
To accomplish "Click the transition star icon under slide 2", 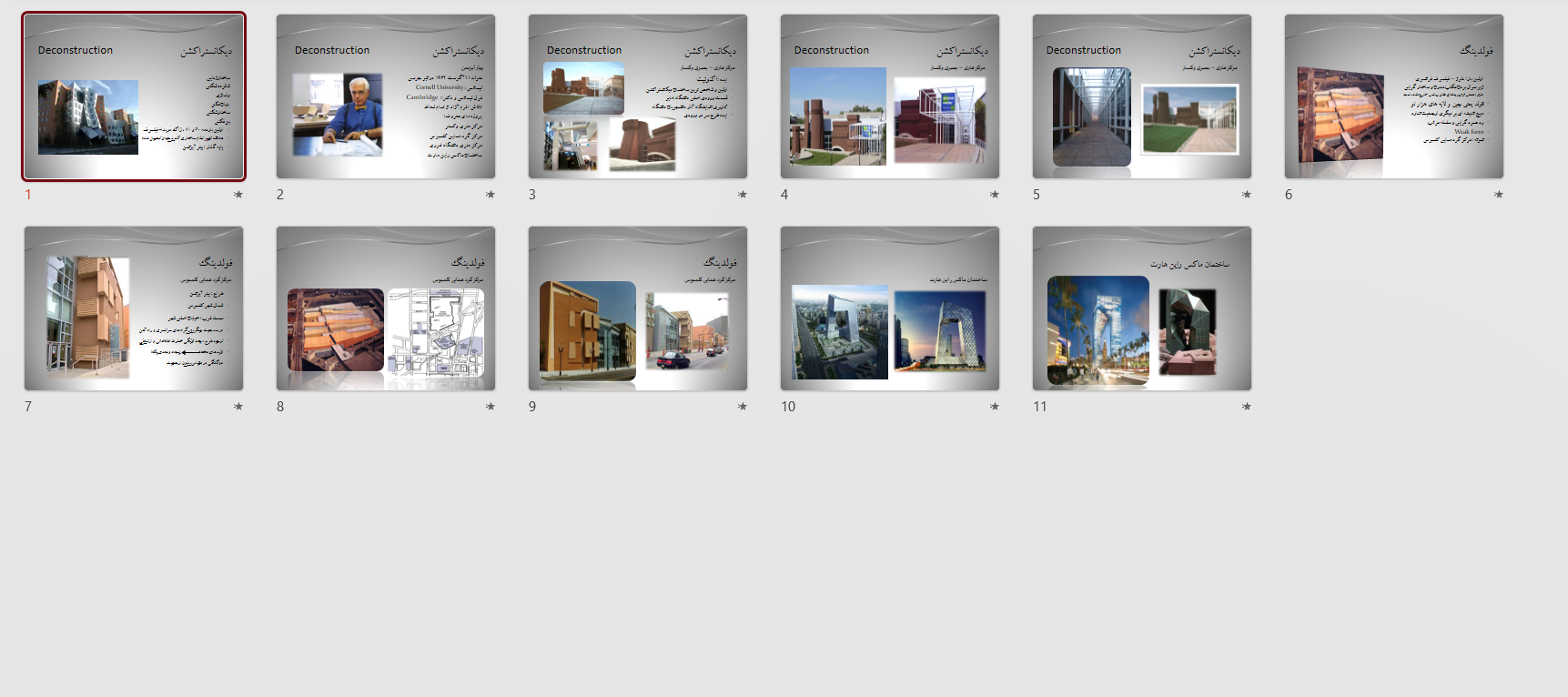I will pos(491,195).
